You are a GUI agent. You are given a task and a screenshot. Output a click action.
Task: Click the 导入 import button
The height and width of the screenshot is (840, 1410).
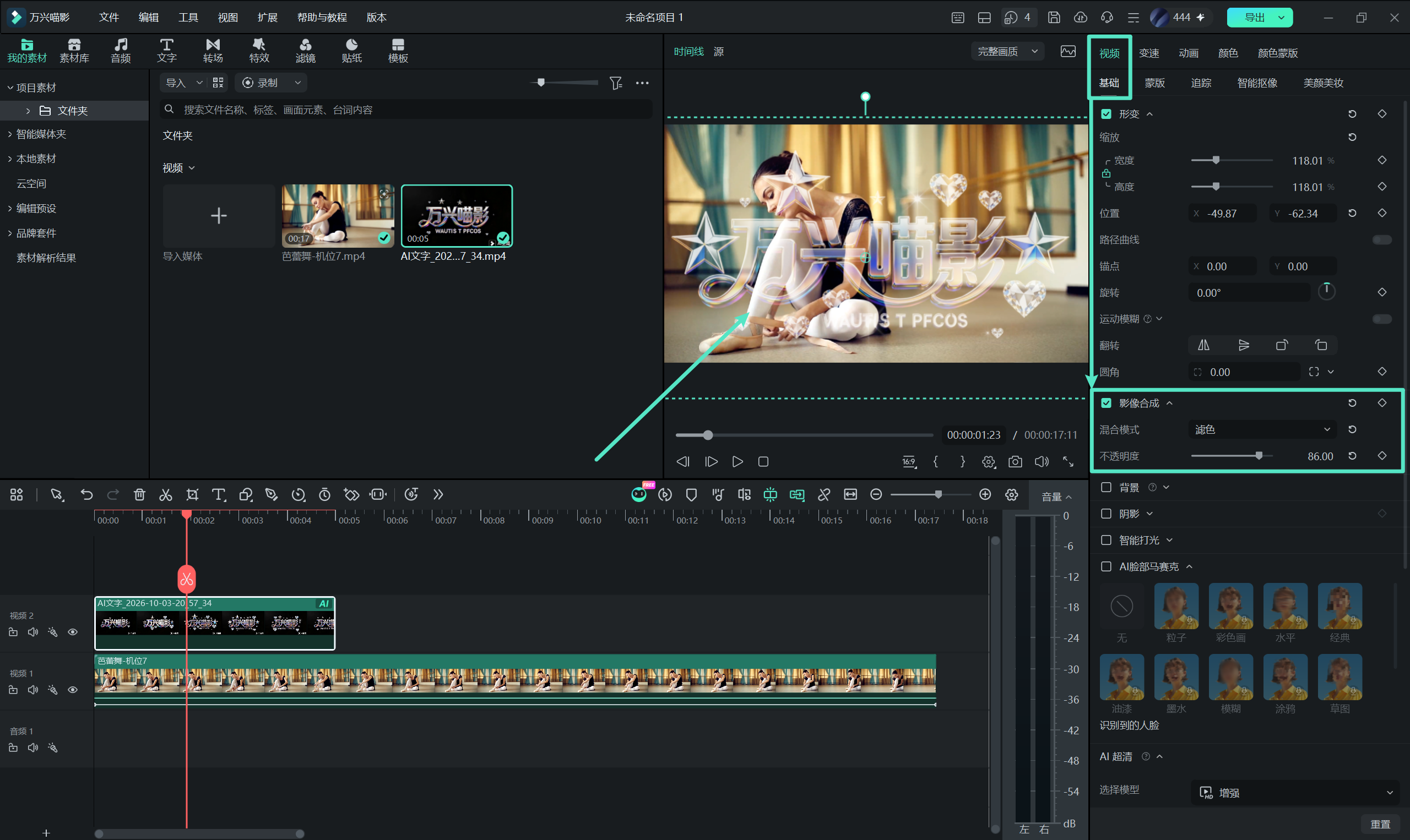(x=176, y=83)
